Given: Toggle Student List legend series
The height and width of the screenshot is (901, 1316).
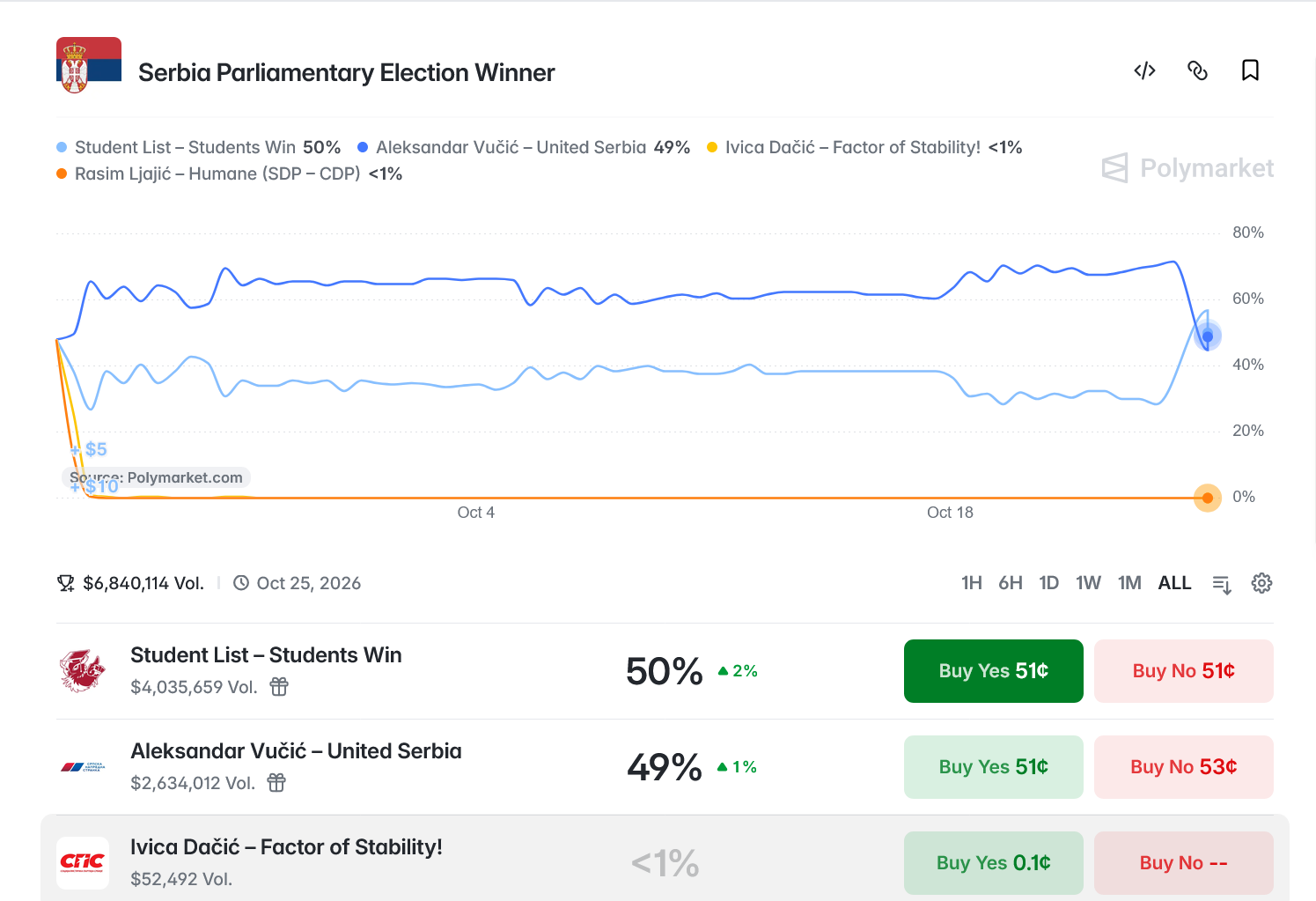Looking at the screenshot, I should tap(199, 147).
